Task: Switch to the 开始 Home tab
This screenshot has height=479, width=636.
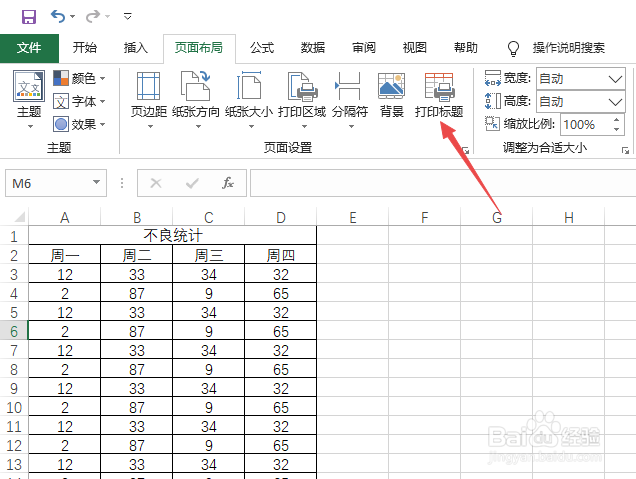Action: click(85, 48)
